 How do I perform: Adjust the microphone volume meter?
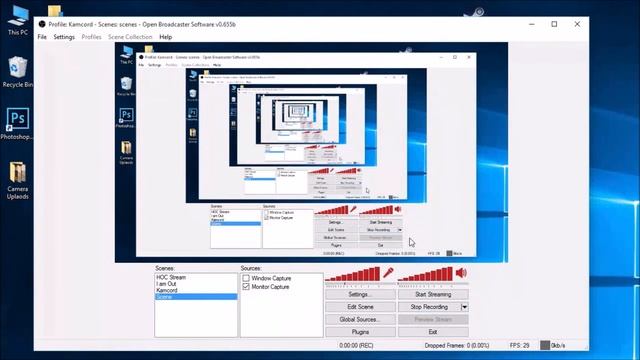point(353,274)
